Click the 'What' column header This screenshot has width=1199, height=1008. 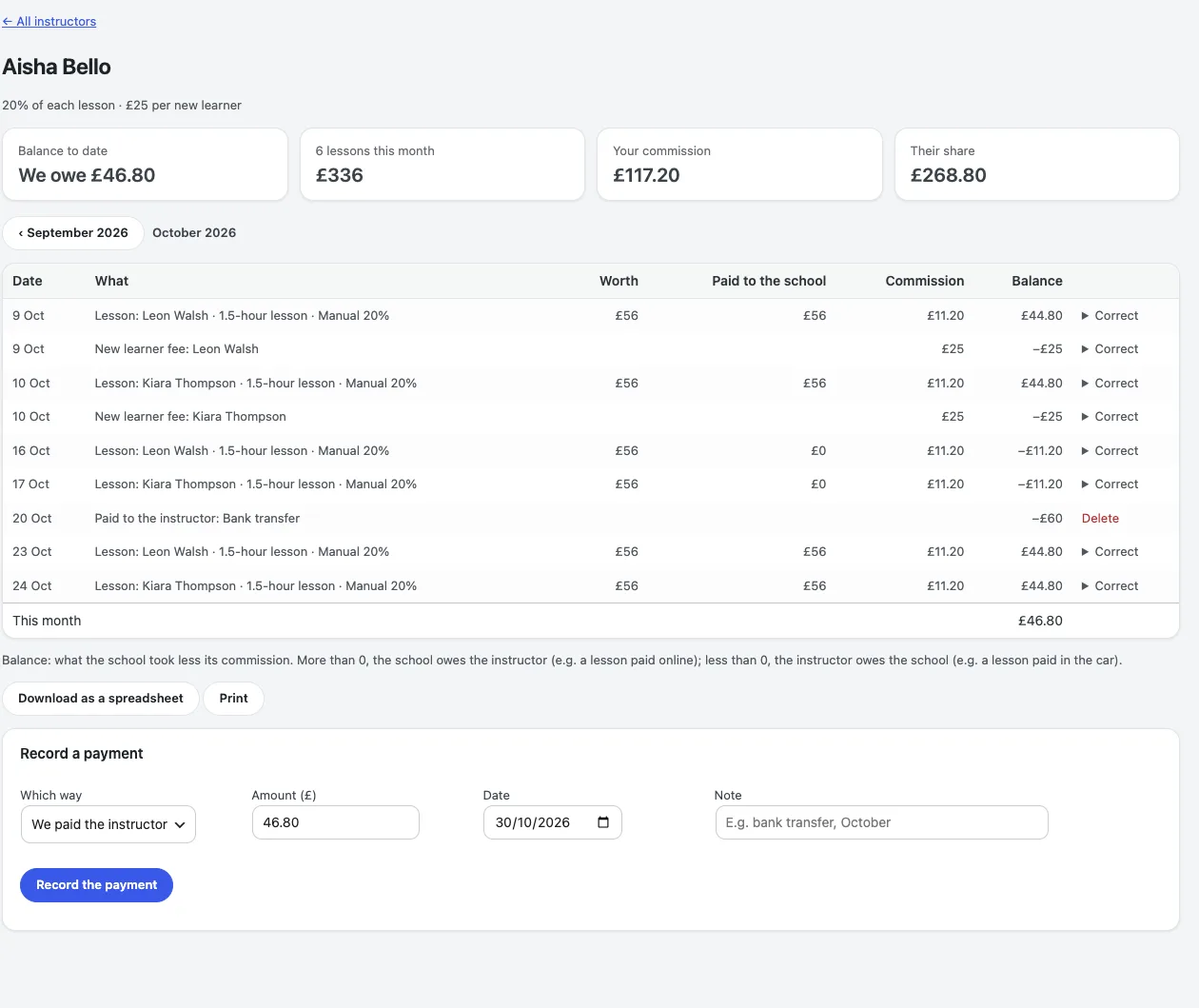pyautogui.click(x=111, y=282)
